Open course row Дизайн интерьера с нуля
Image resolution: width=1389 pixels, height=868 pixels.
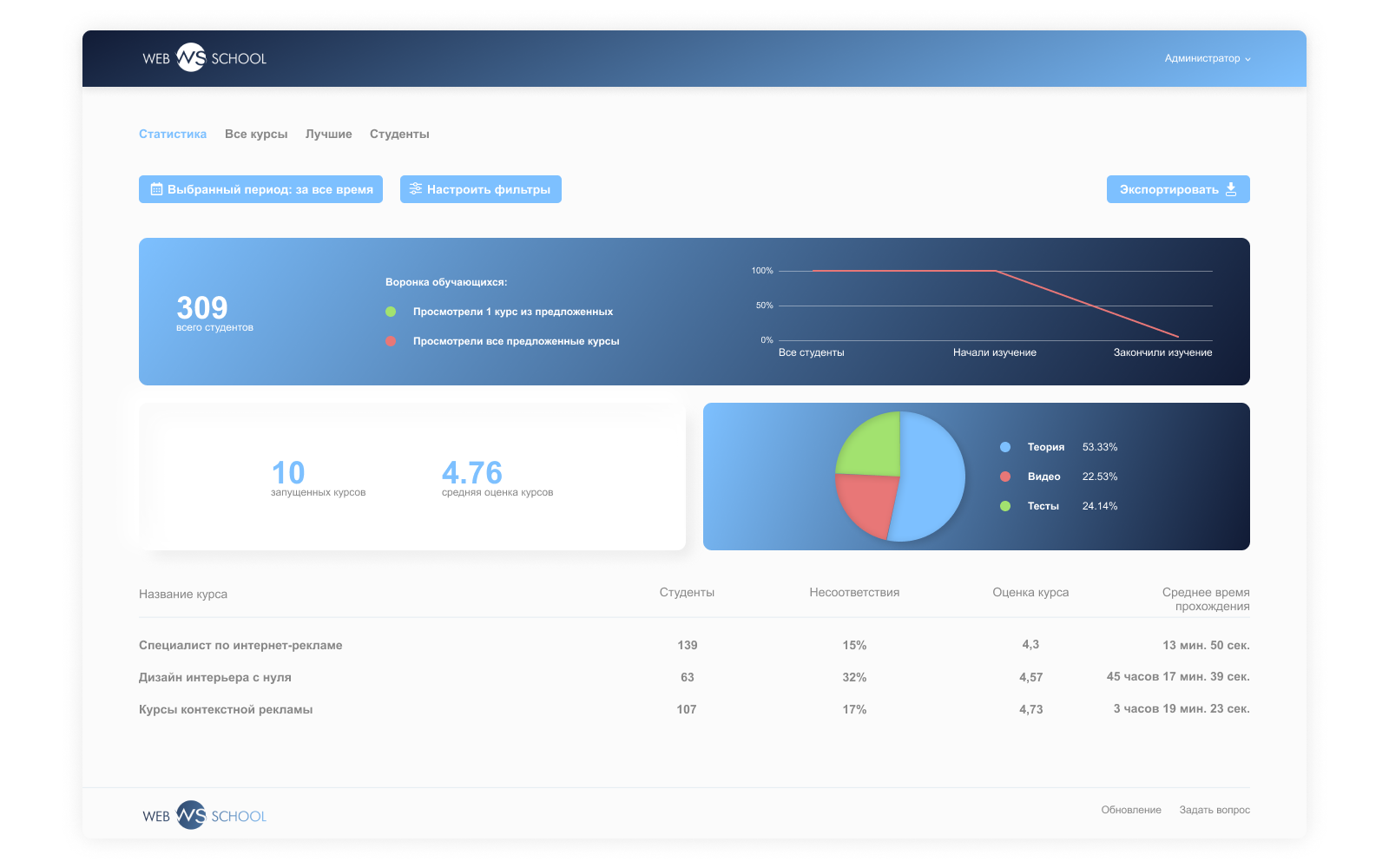215,677
